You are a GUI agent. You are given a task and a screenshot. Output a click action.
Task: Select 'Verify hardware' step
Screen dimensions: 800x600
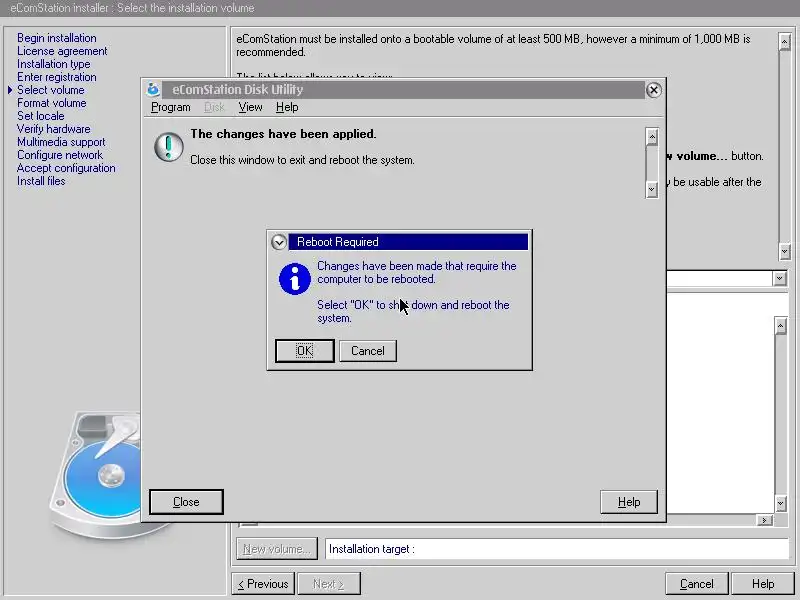54,129
